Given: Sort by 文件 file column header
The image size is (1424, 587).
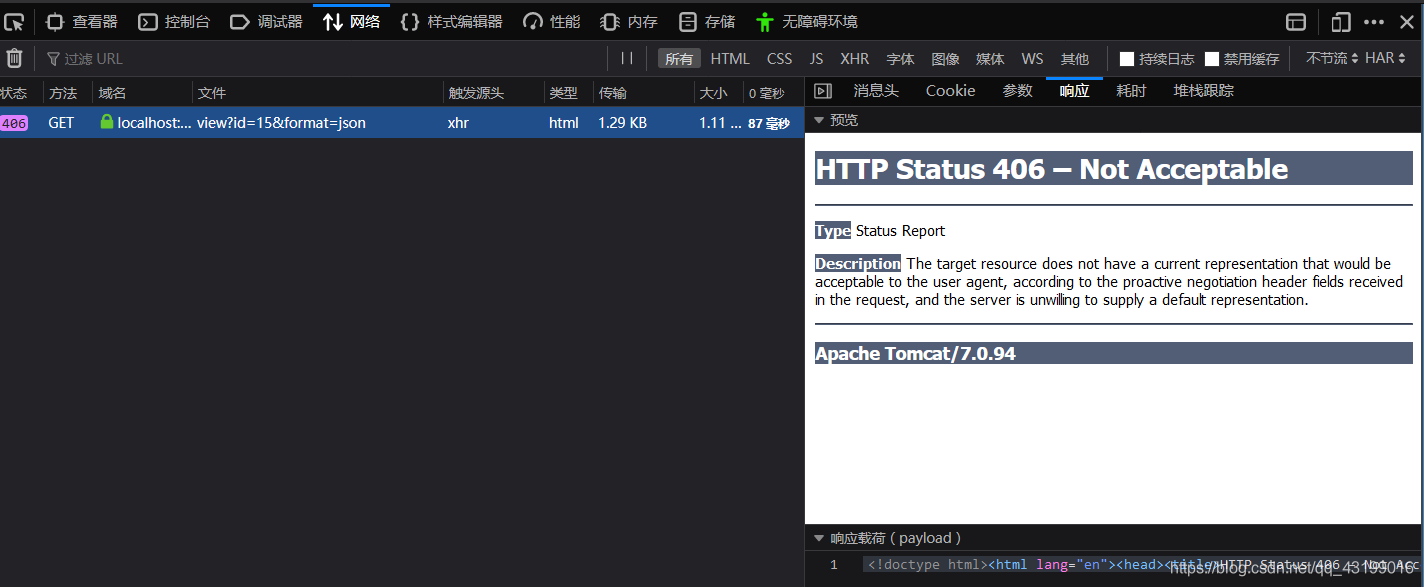Looking at the screenshot, I should (318, 93).
